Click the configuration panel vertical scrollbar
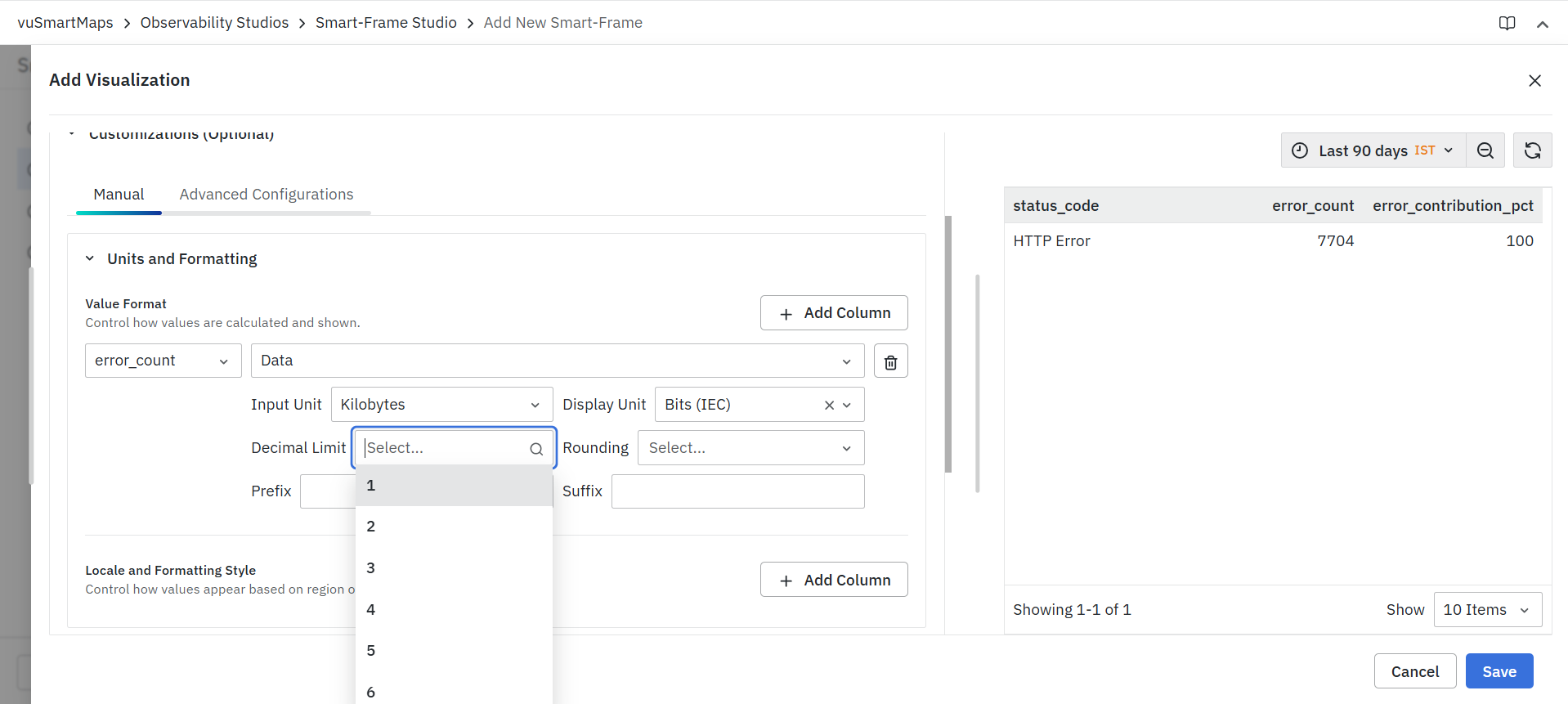This screenshot has width=1568, height=704. click(x=948, y=343)
